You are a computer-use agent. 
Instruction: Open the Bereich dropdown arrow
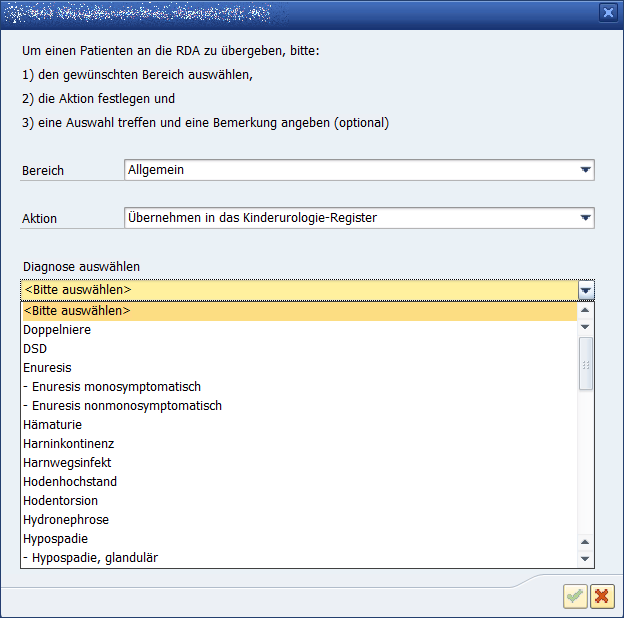click(x=586, y=170)
